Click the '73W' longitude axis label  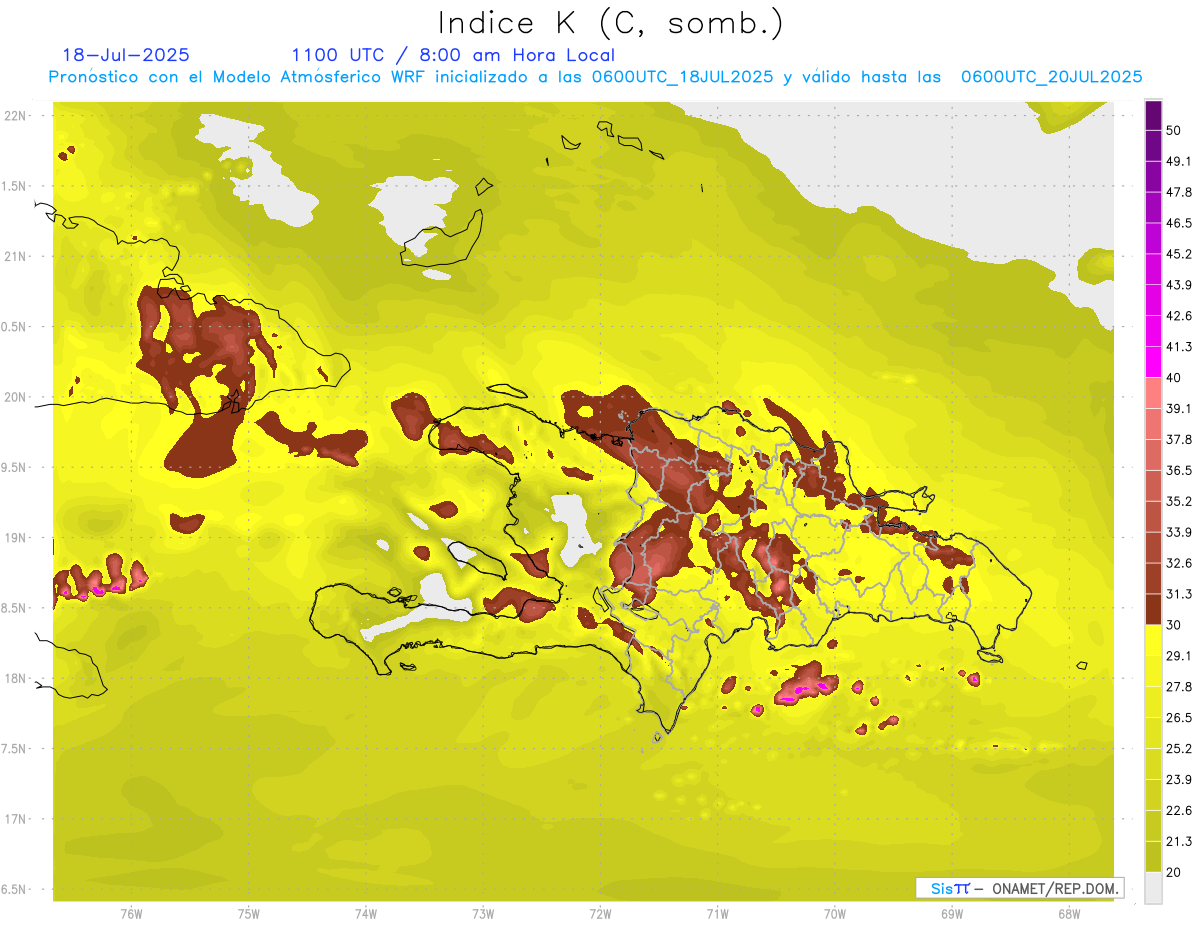click(483, 914)
